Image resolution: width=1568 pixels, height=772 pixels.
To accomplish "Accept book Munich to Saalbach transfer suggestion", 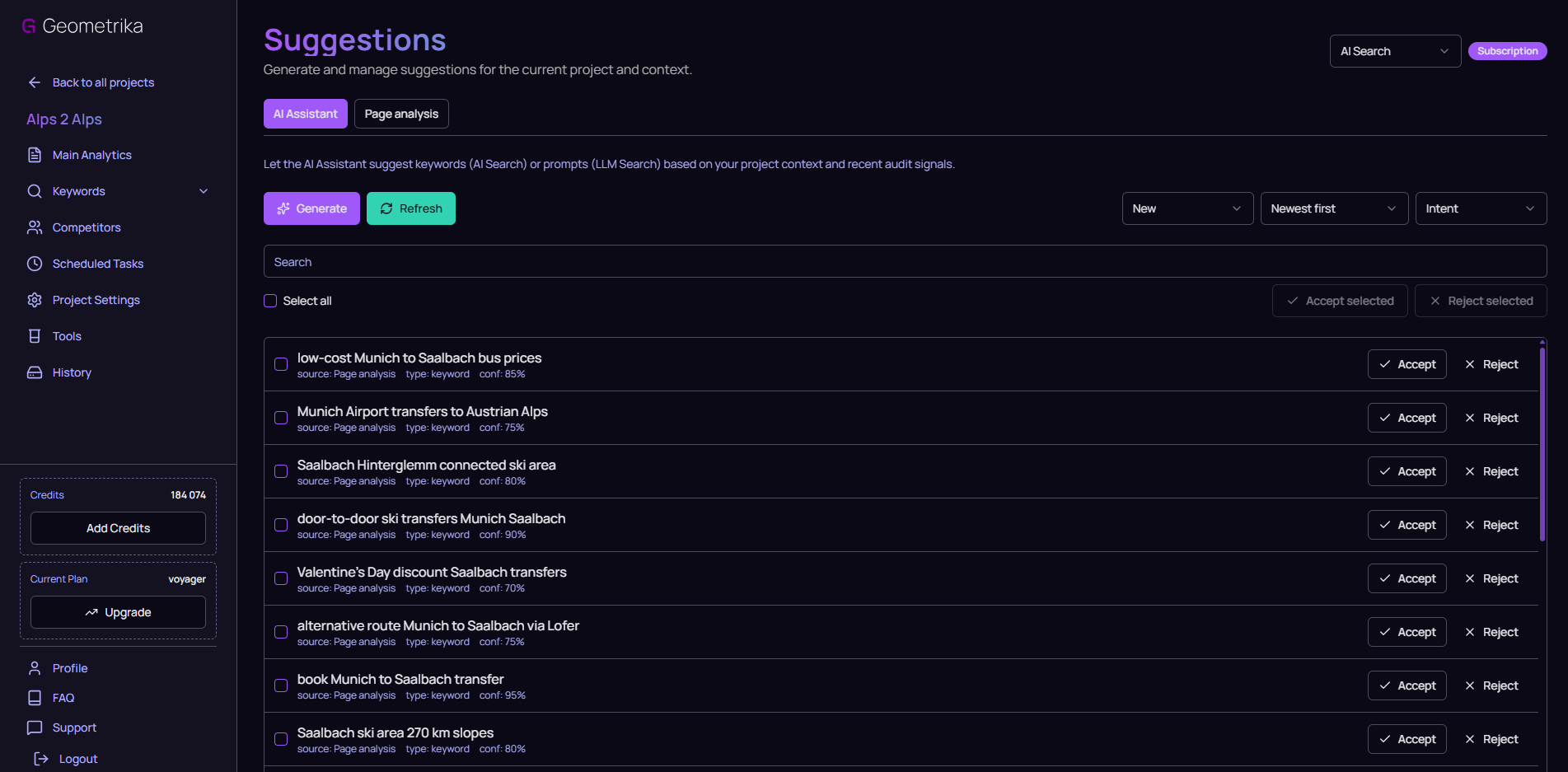I will tap(1407, 685).
